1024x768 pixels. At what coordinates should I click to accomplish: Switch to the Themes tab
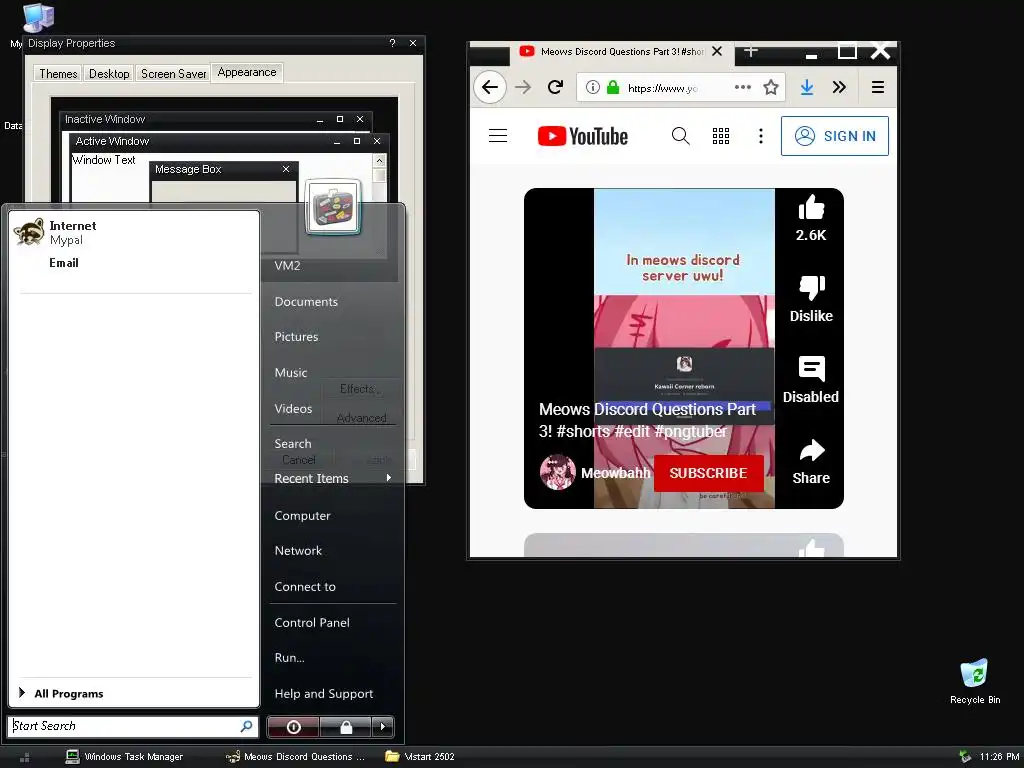coord(58,74)
